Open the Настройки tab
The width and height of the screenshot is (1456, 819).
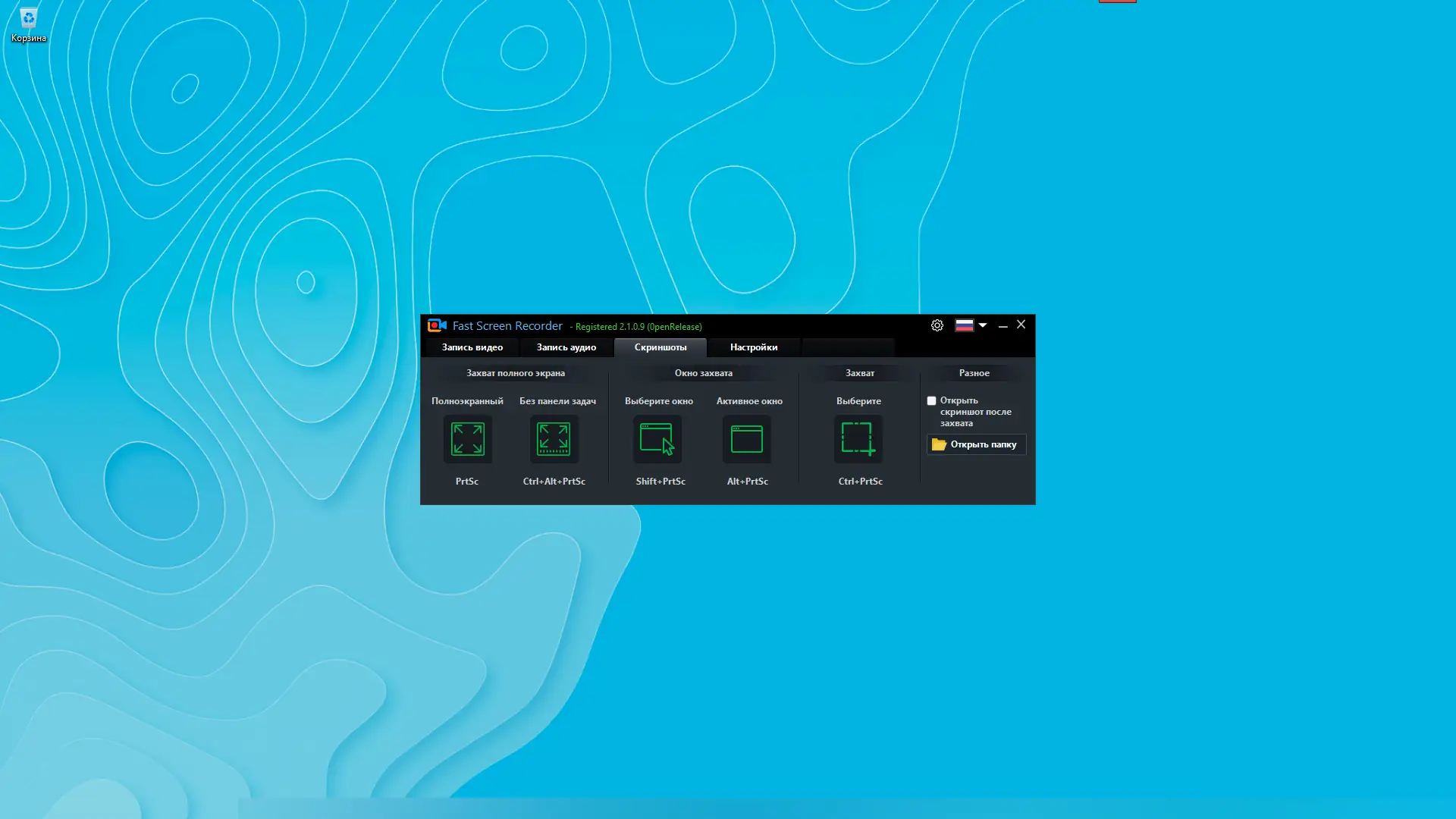pyautogui.click(x=753, y=347)
